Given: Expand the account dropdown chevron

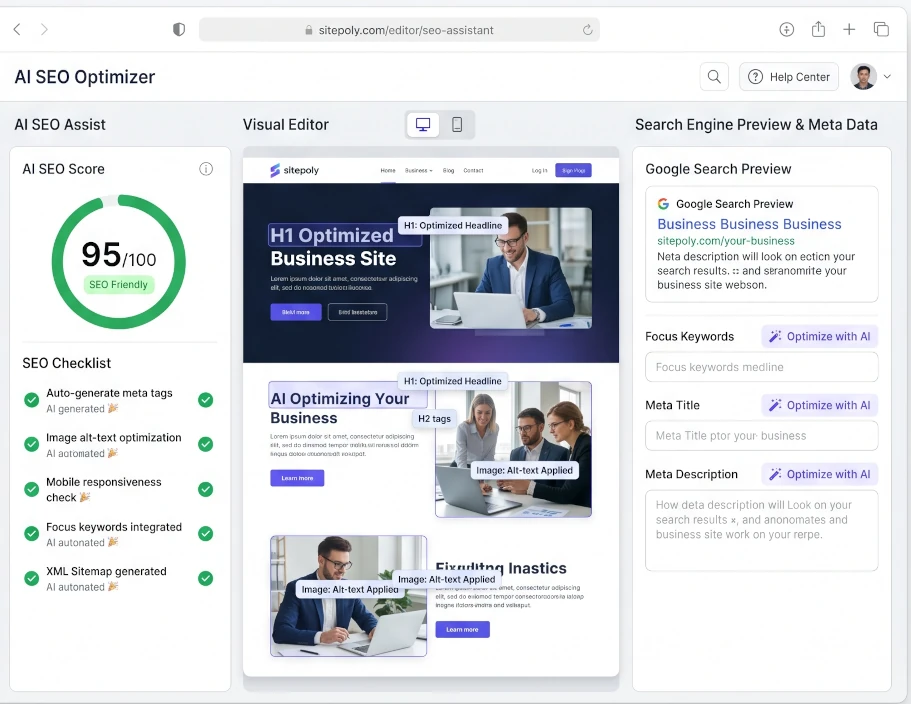Looking at the screenshot, I should click(887, 77).
